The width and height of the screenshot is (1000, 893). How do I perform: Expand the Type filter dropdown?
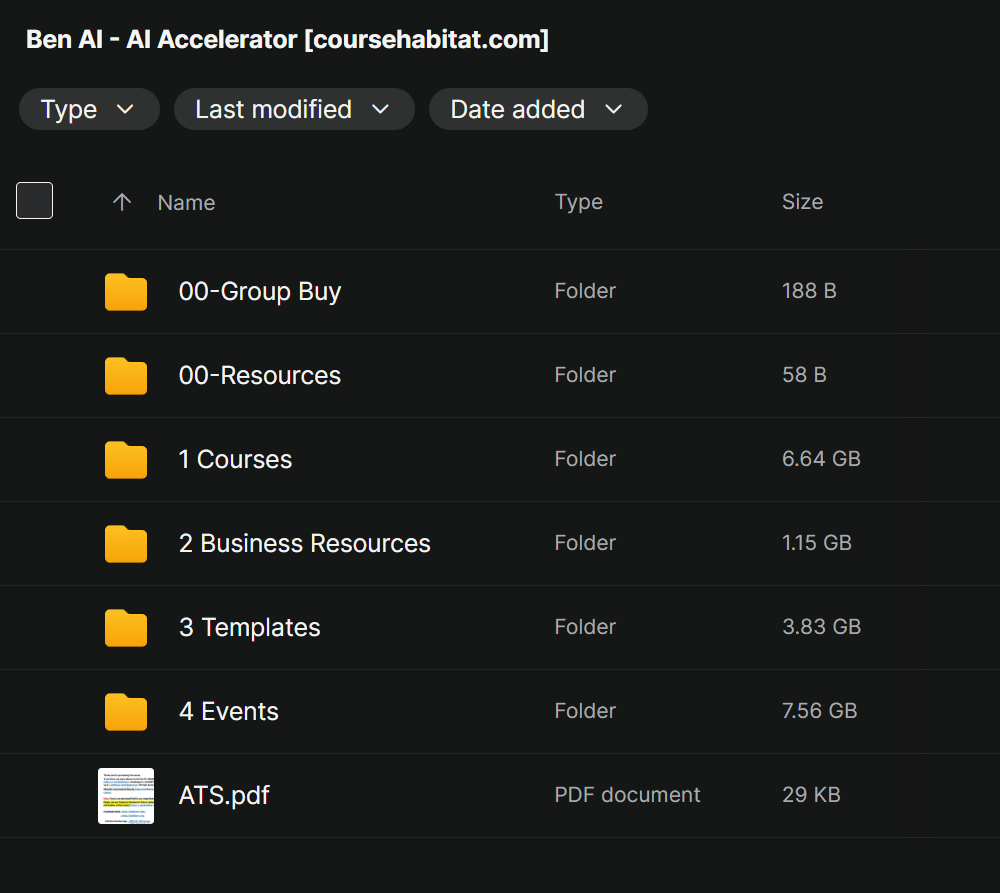[x=89, y=109]
